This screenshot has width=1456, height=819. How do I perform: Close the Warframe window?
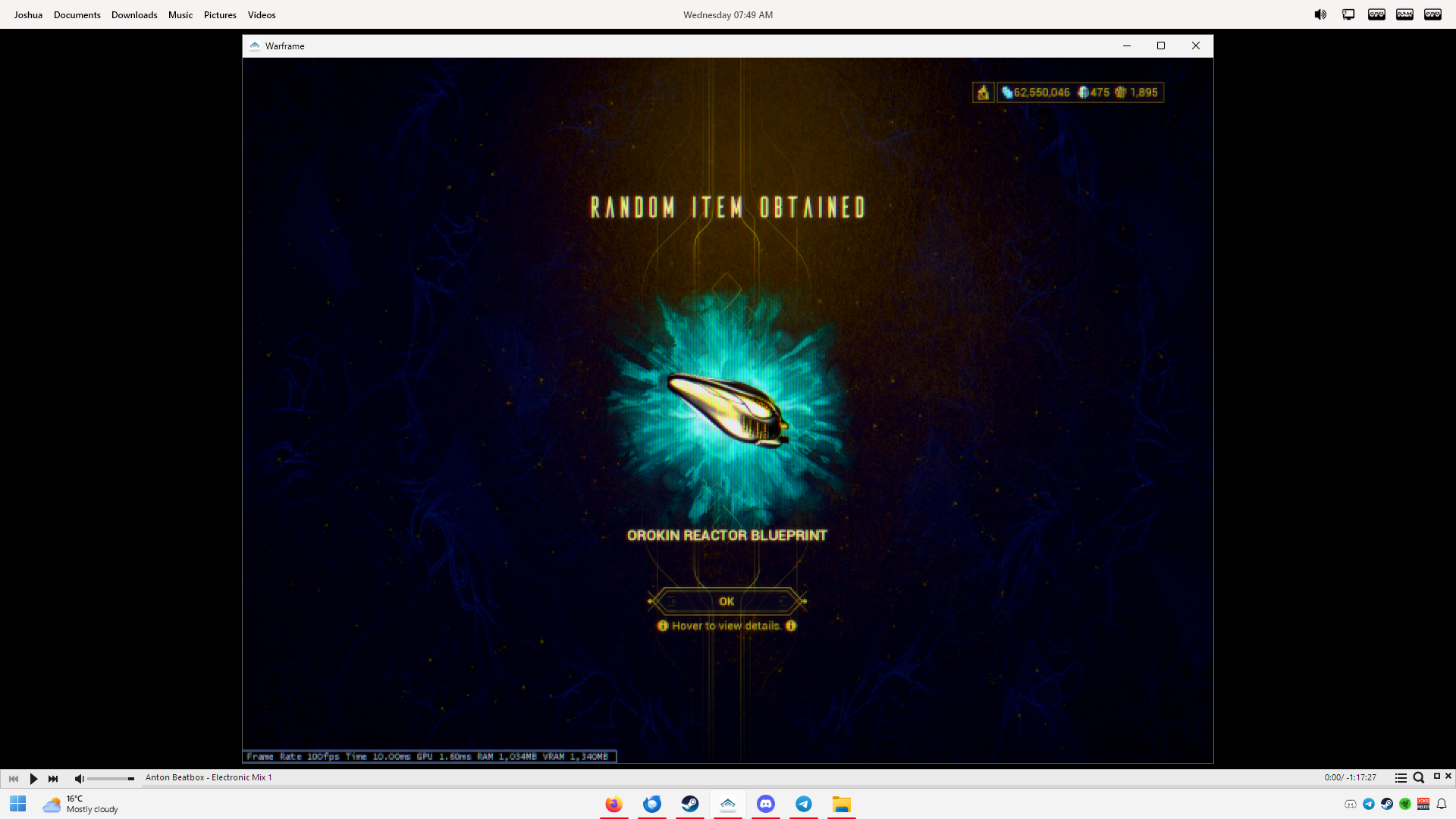click(1196, 45)
